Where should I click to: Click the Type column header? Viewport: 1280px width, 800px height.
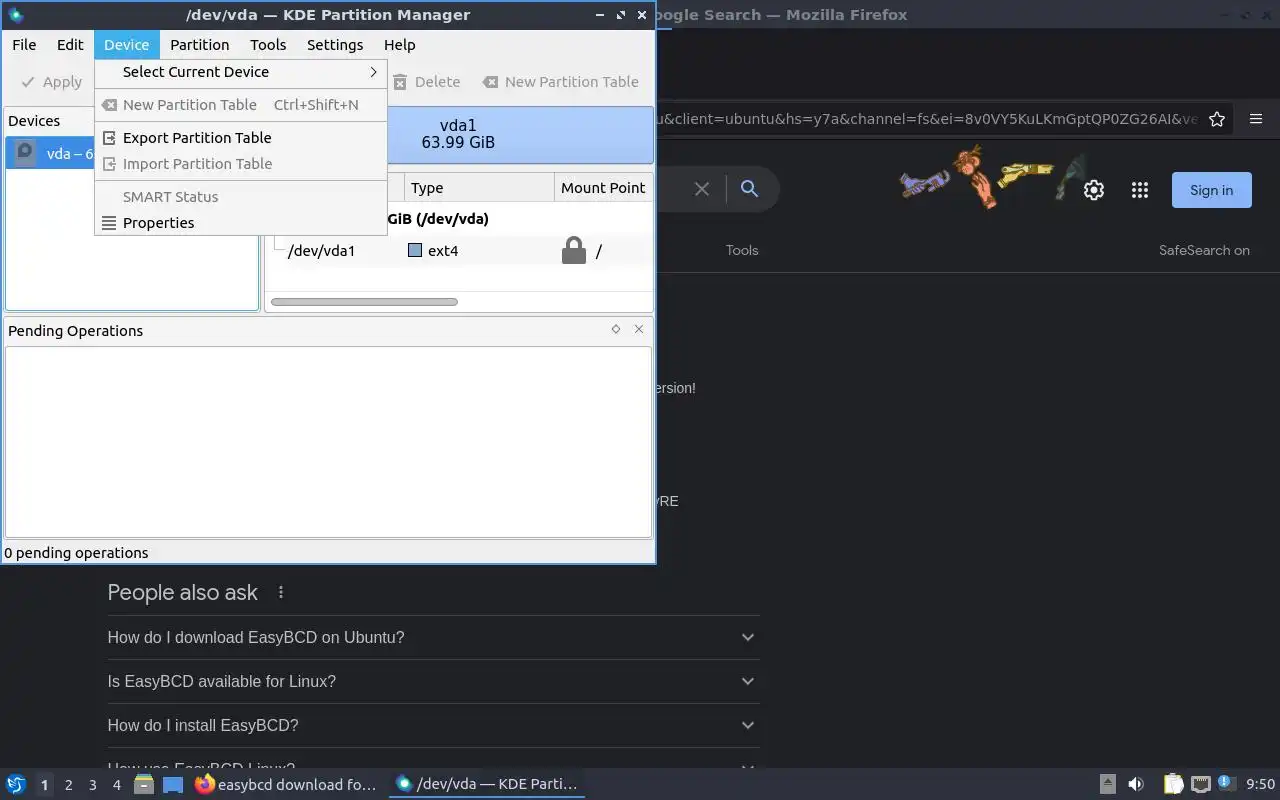pos(479,188)
